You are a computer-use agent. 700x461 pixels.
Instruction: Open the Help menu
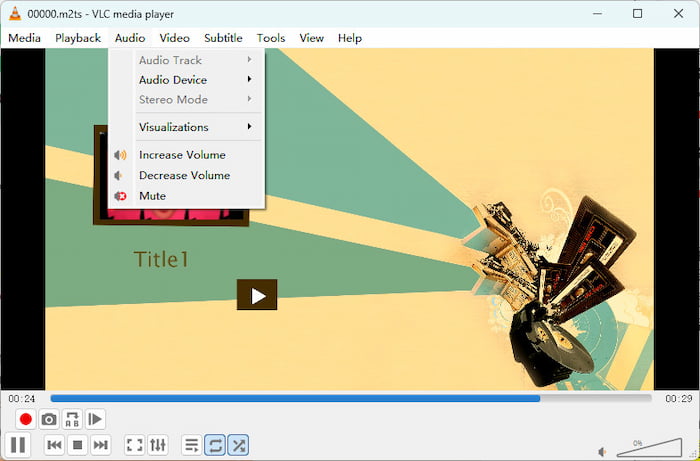click(350, 38)
